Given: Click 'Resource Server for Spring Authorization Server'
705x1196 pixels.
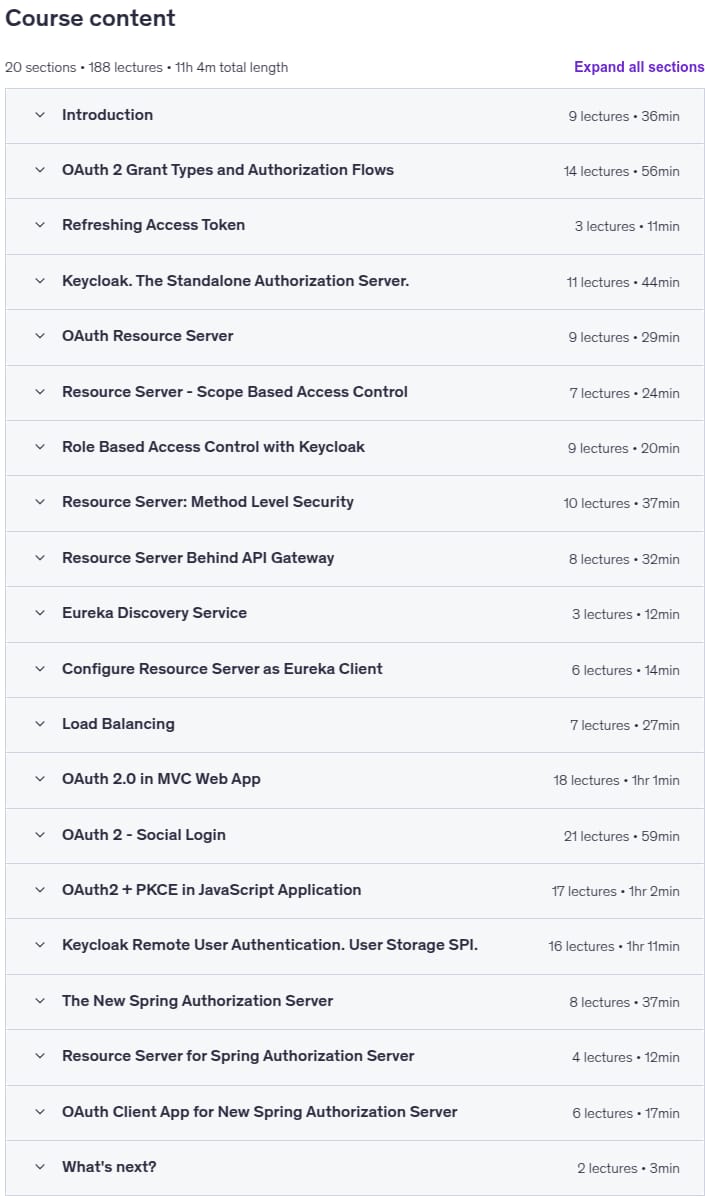Looking at the screenshot, I should 238,1056.
